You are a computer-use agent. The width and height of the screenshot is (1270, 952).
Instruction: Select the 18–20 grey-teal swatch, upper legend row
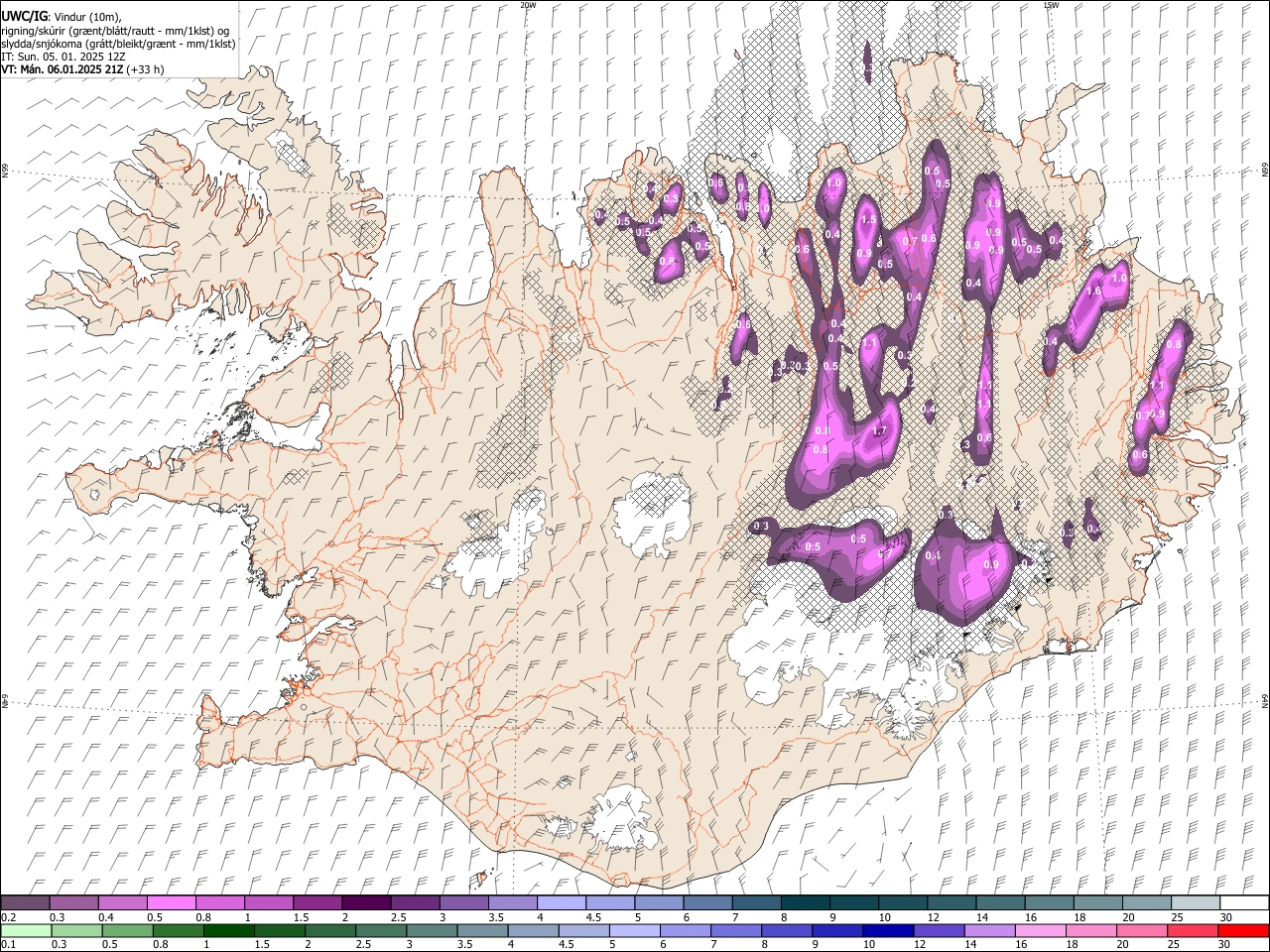coord(1099,903)
